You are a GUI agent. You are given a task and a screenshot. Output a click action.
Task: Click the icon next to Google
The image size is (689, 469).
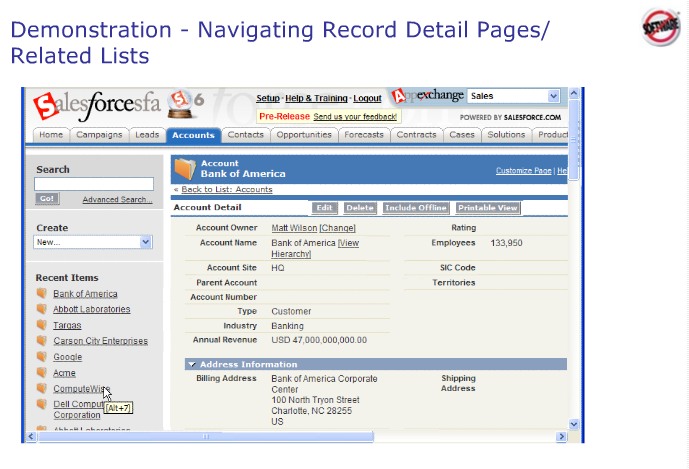tap(42, 357)
